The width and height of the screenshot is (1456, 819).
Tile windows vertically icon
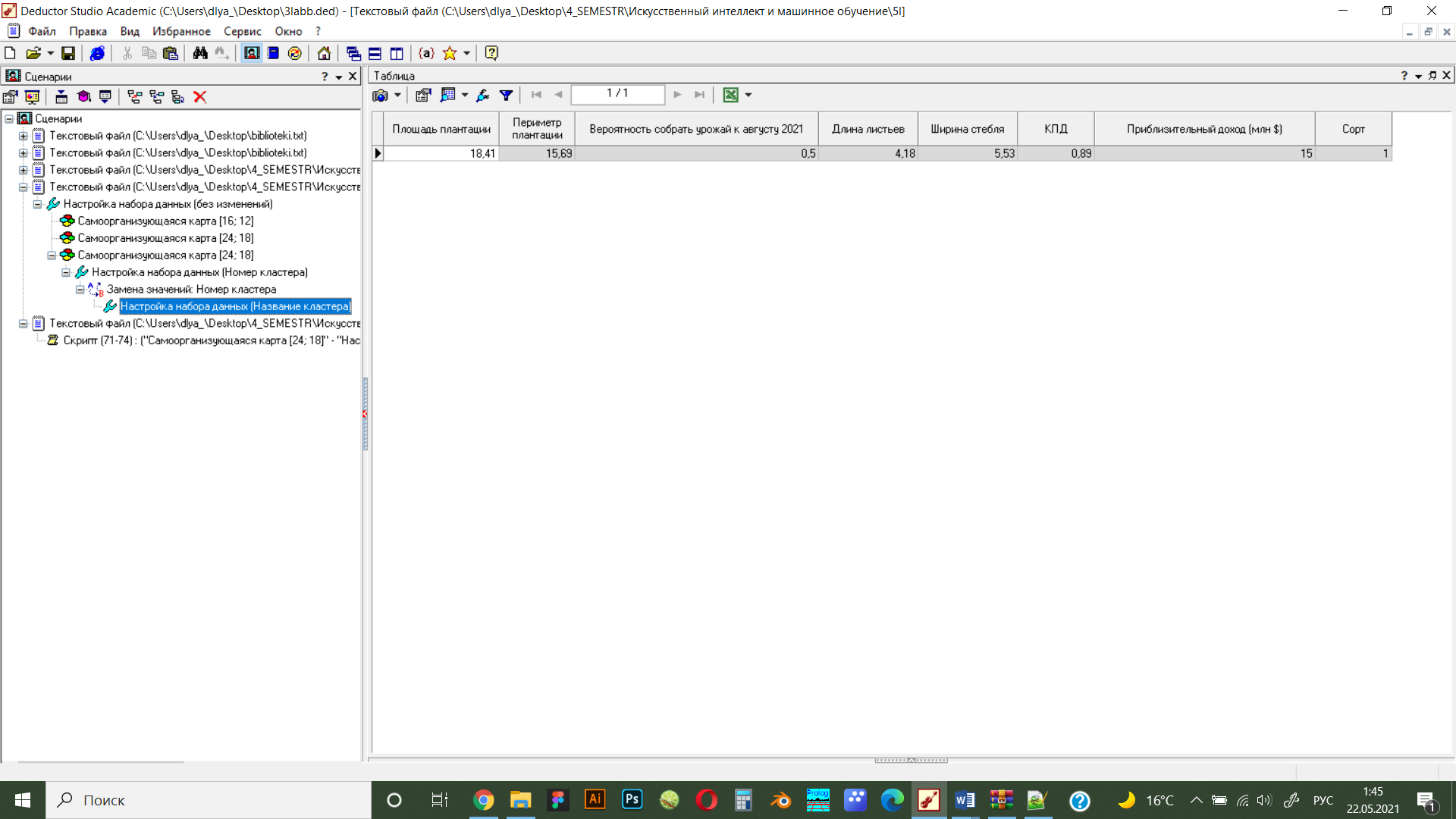397,53
